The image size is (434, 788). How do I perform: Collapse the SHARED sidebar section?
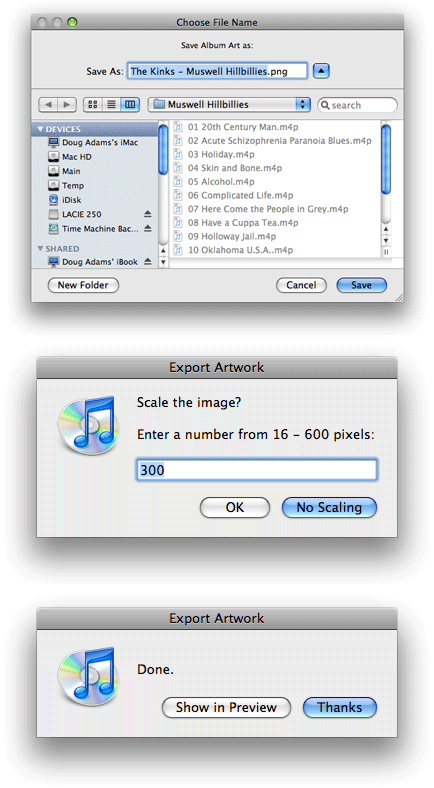click(40, 249)
